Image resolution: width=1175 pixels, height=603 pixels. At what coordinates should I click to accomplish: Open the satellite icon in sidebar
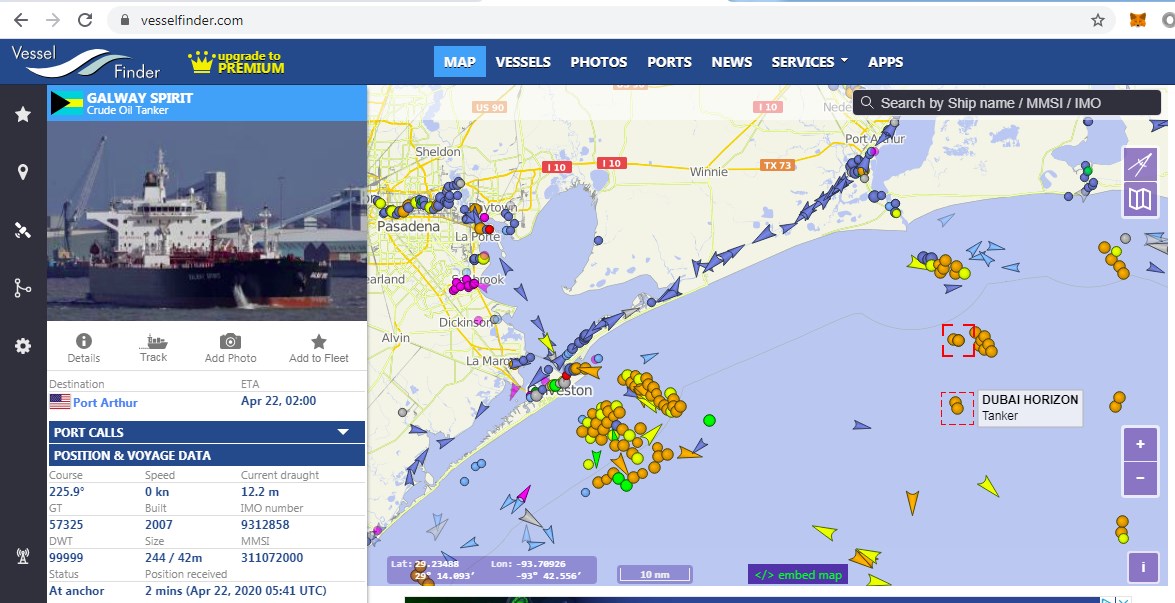click(x=23, y=230)
